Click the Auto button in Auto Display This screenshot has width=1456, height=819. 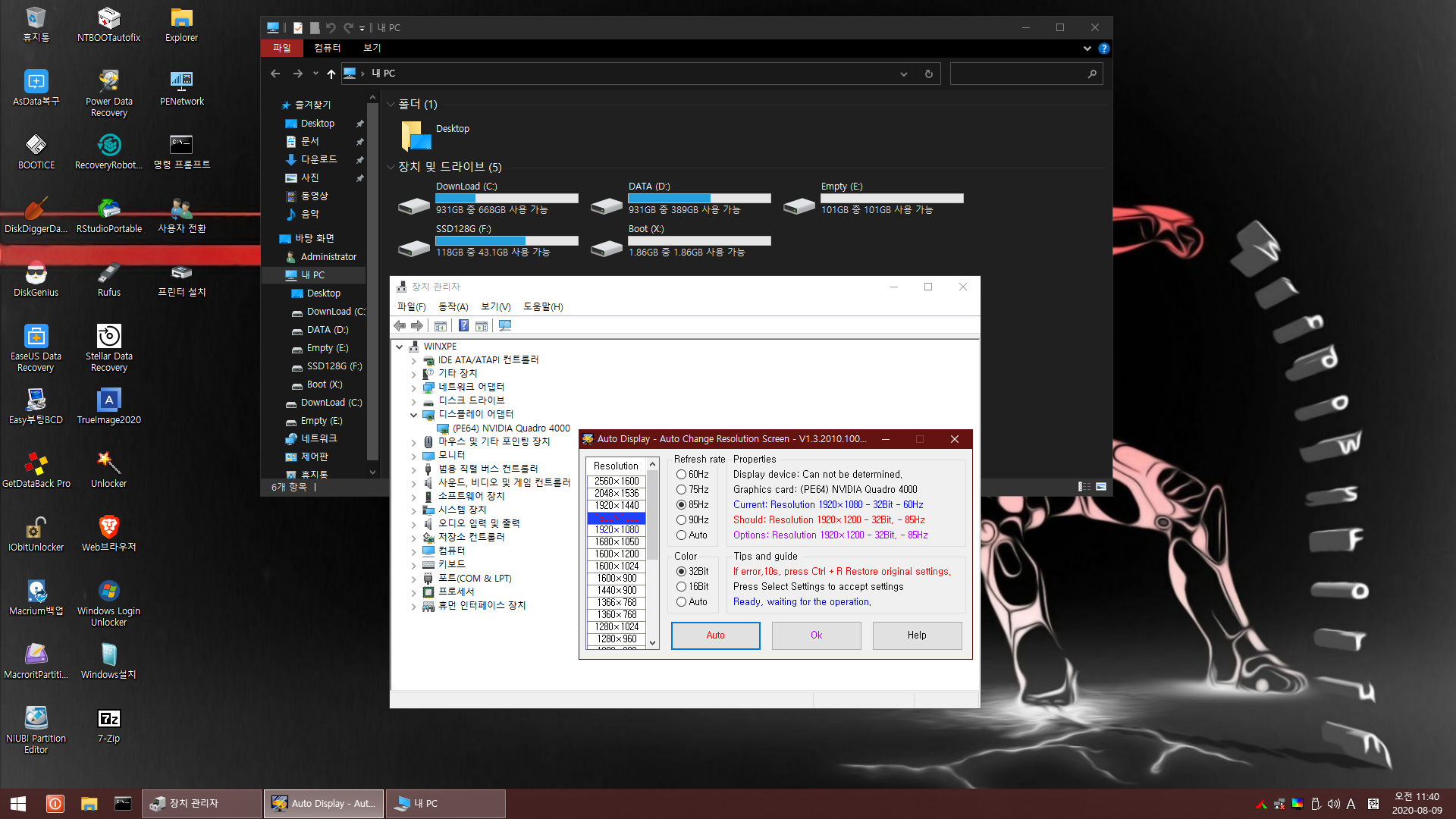[715, 635]
